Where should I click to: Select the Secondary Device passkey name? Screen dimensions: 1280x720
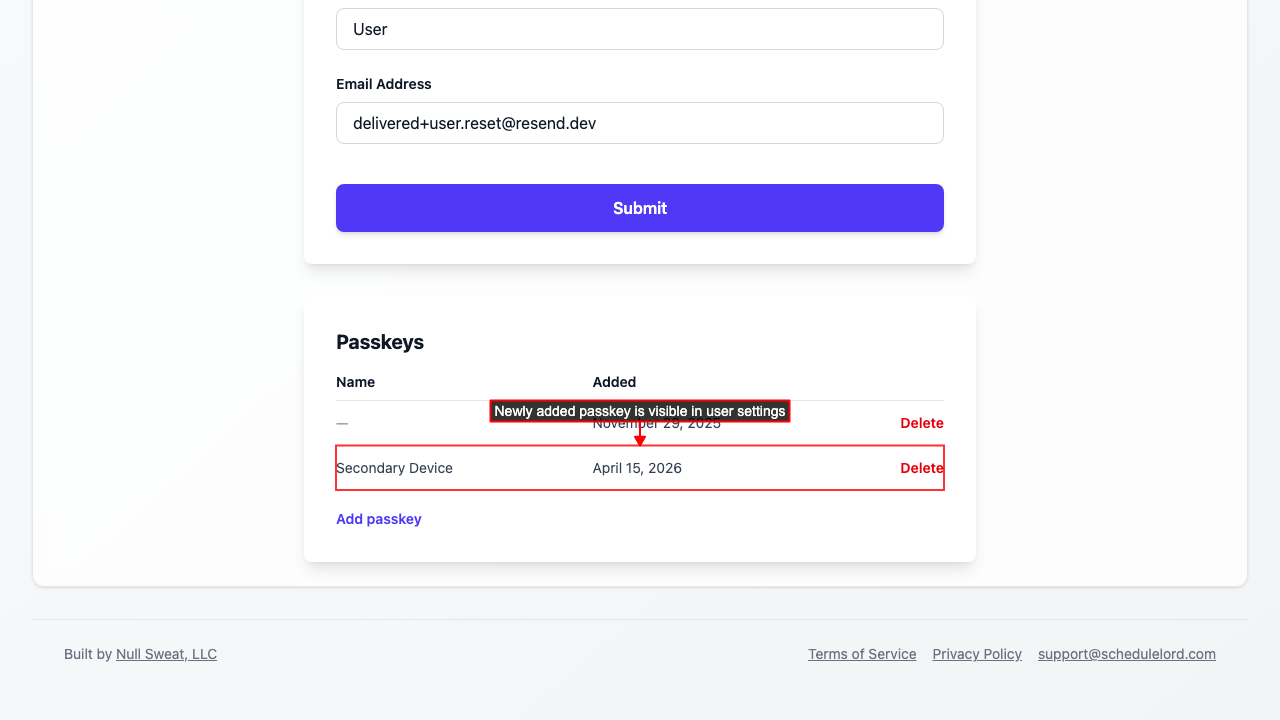click(x=395, y=468)
